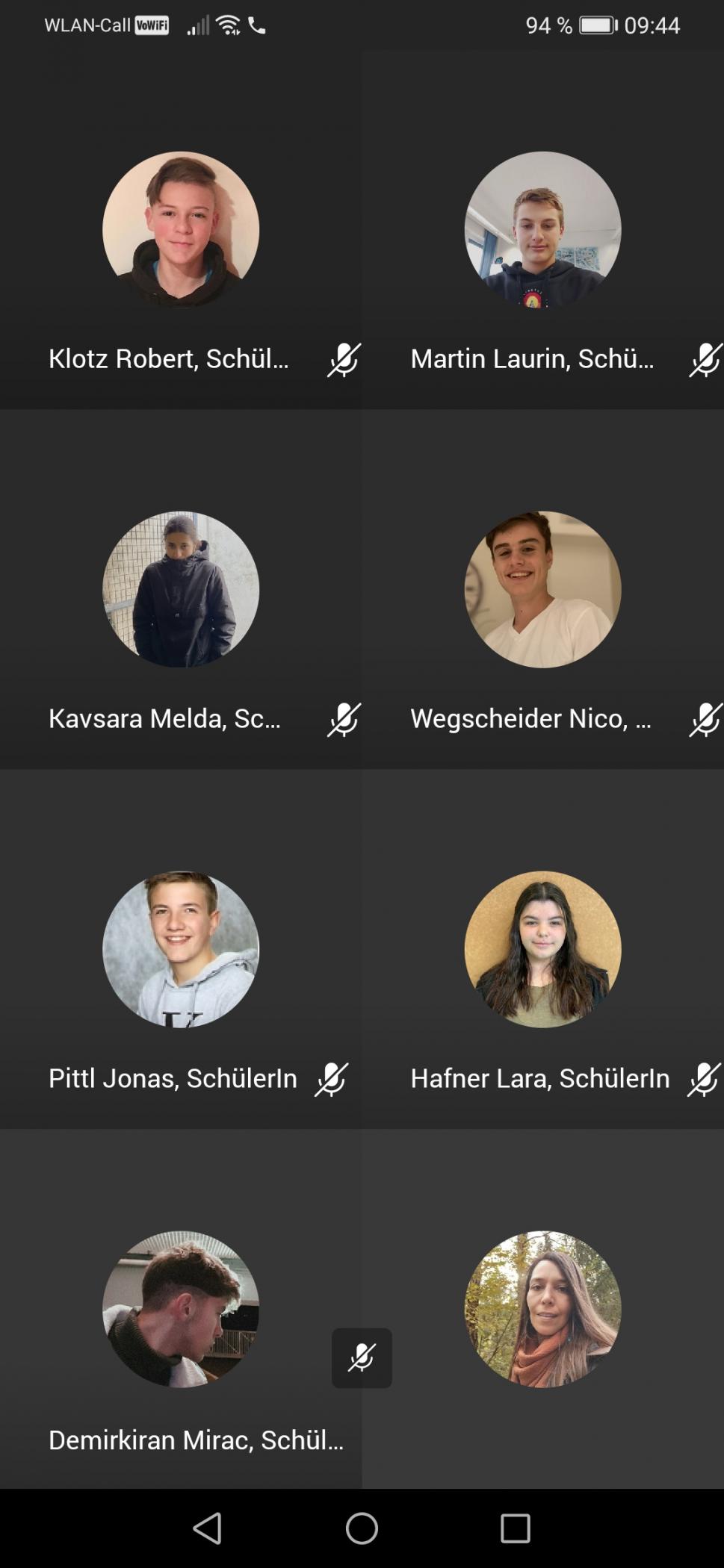The image size is (724, 1568).
Task: Select Kavsara Melda's avatar
Action: [181, 589]
